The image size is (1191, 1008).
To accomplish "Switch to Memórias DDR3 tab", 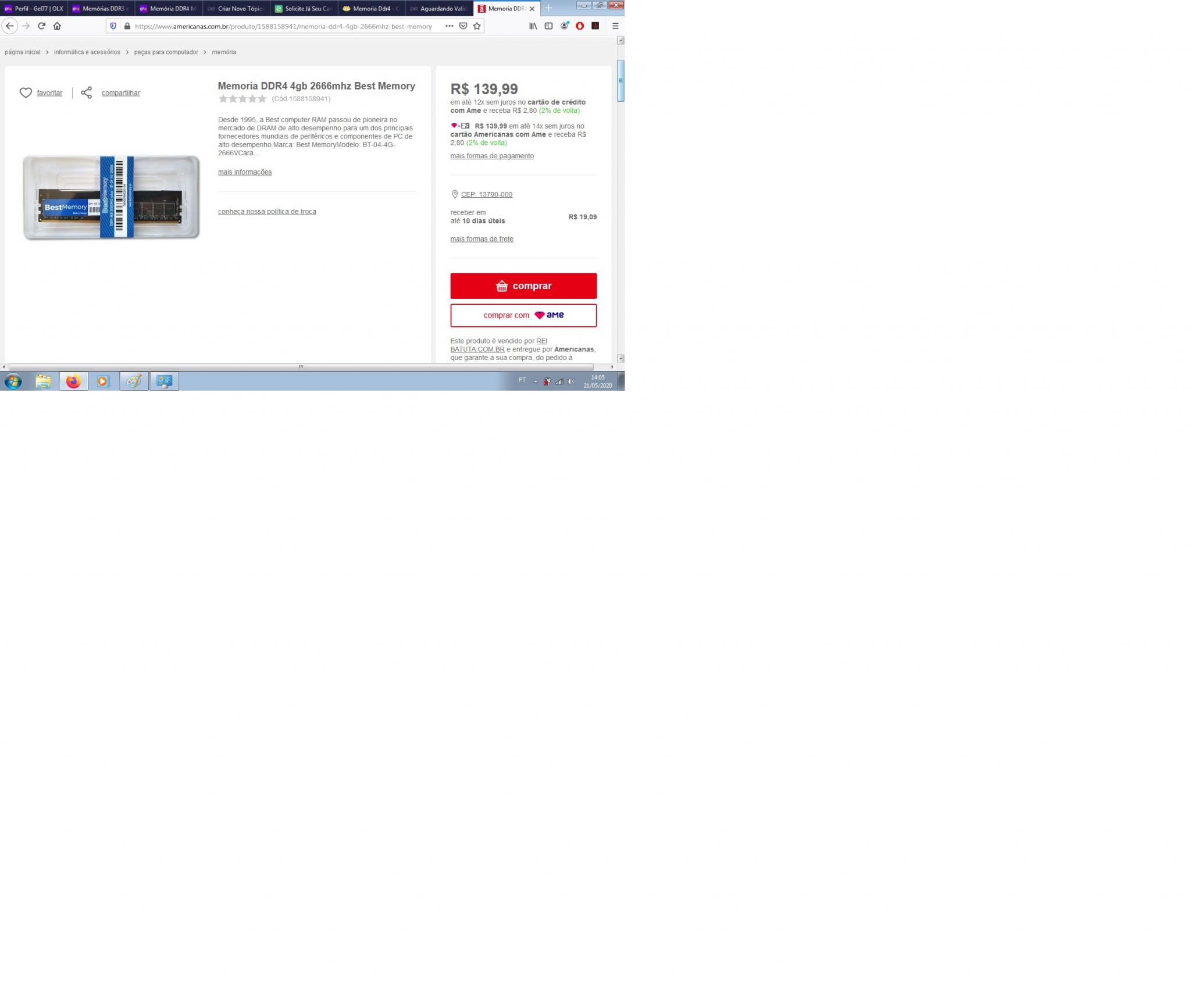I will click(101, 9).
